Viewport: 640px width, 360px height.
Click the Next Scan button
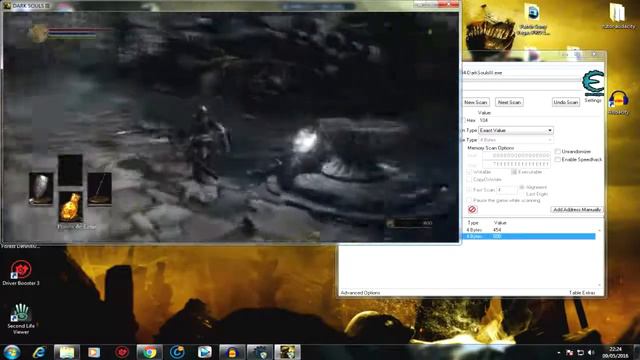coord(509,102)
